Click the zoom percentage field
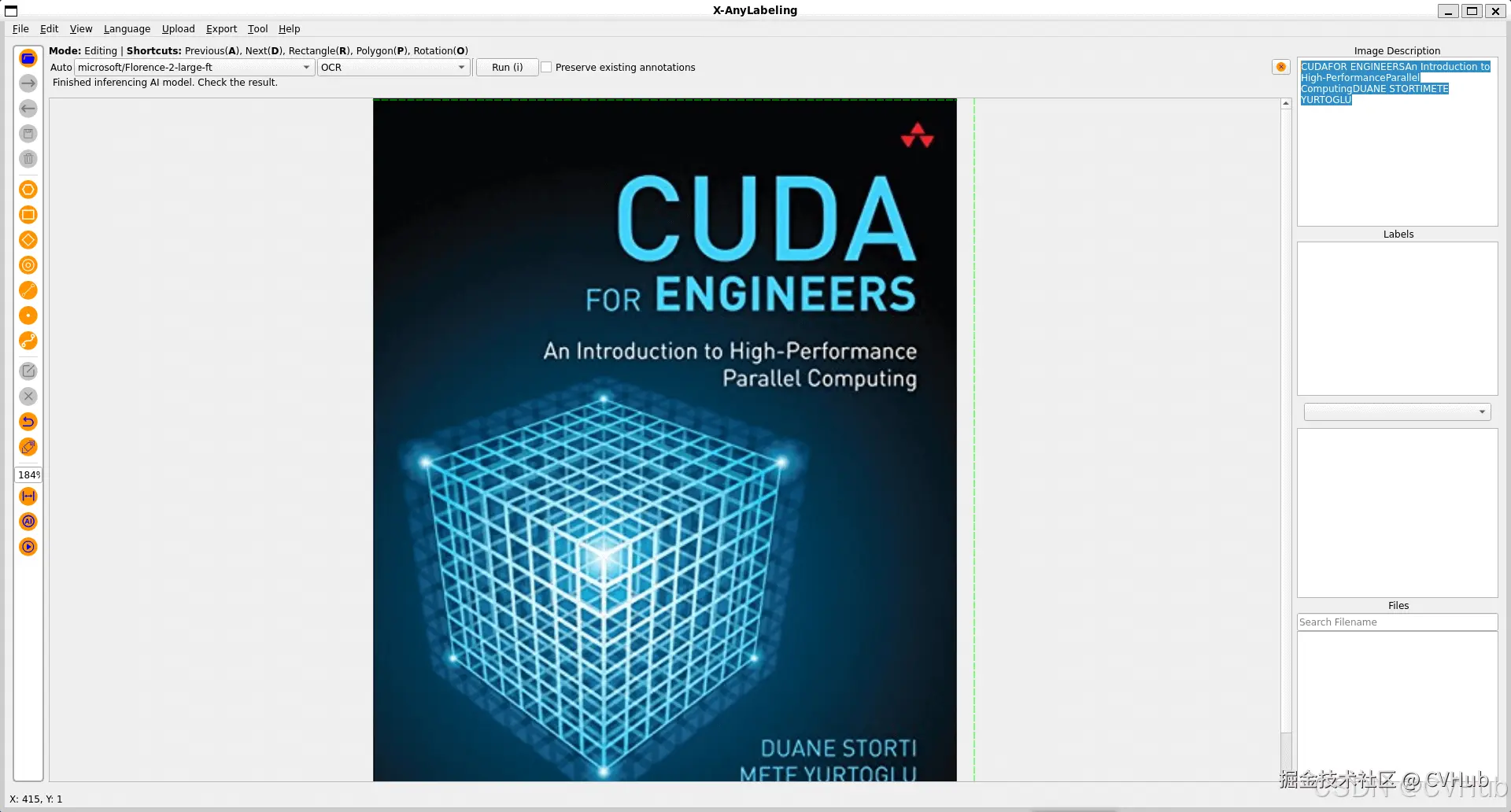Screen dimensions: 1511x812 (28, 475)
